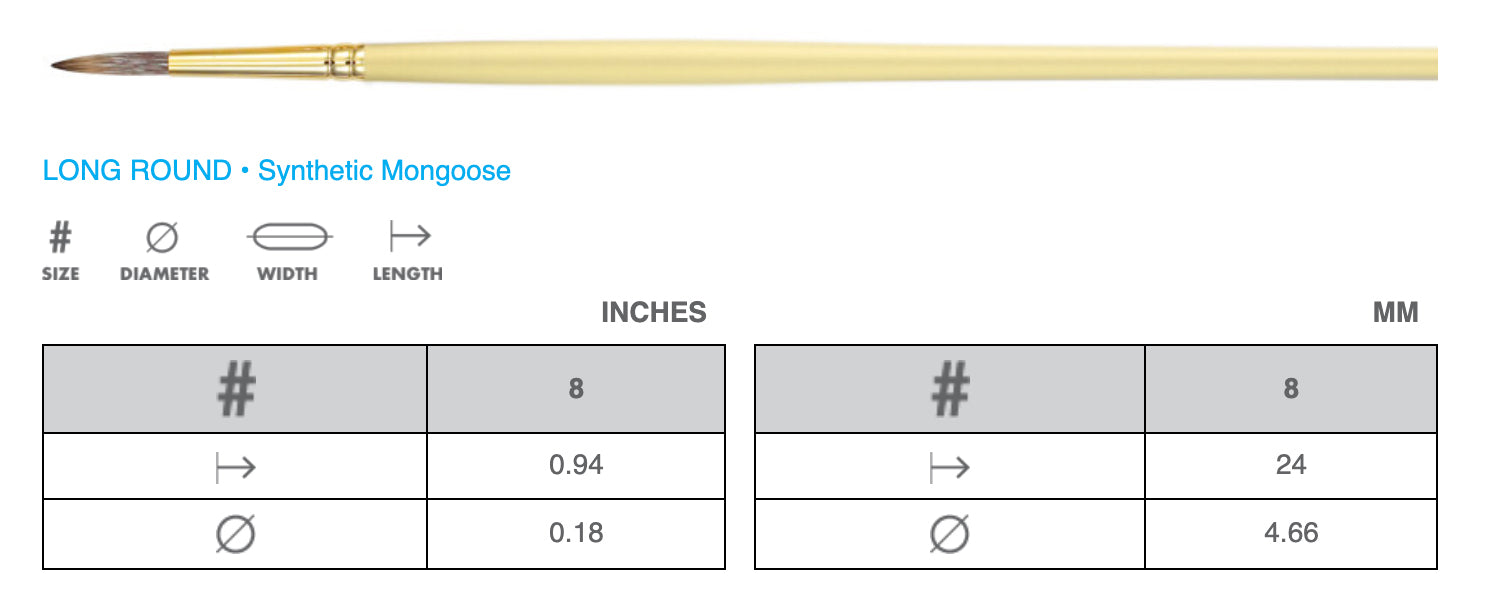Click the hash icon in MM table header
The height and width of the screenshot is (606, 1502).
click(x=949, y=389)
